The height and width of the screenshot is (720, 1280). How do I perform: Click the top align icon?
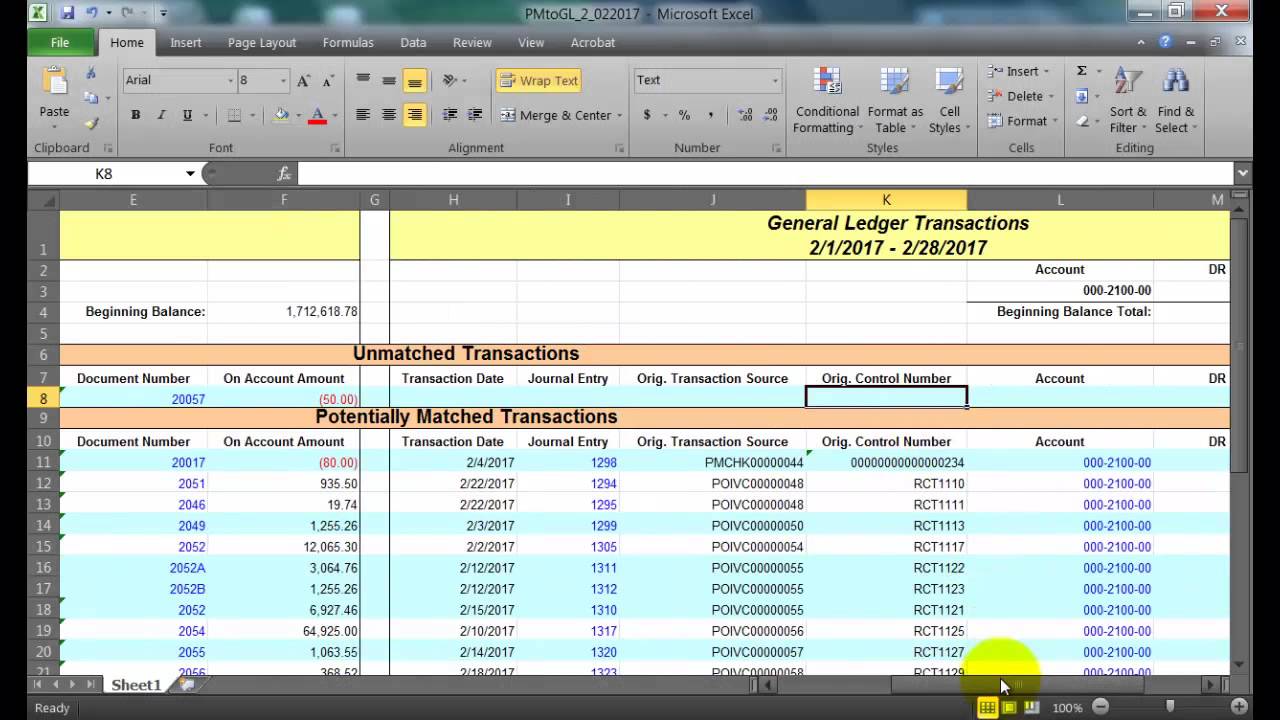coord(363,81)
